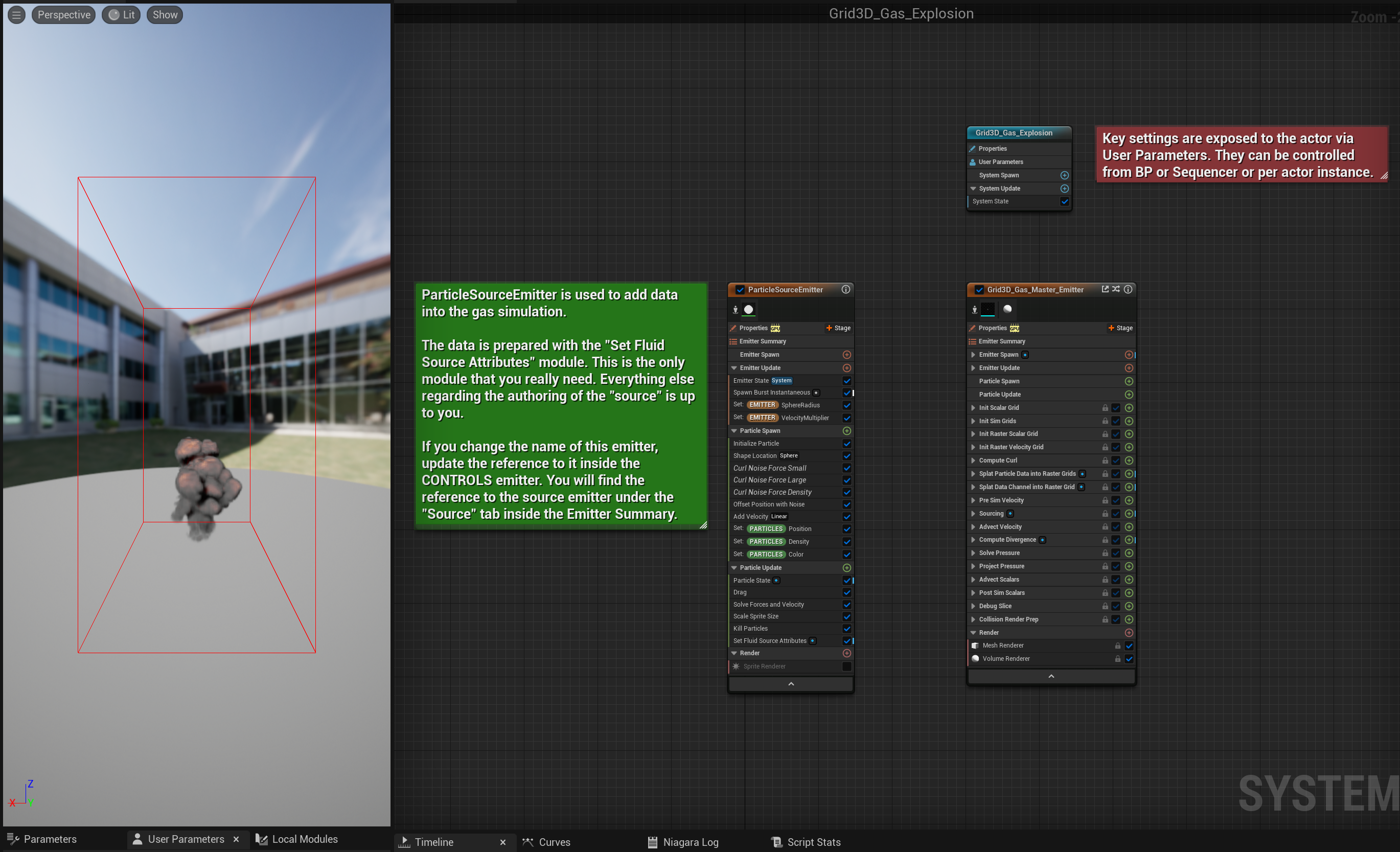The height and width of the screenshot is (852, 1400).
Task: Open the Lit view mode menu
Action: coord(122,15)
